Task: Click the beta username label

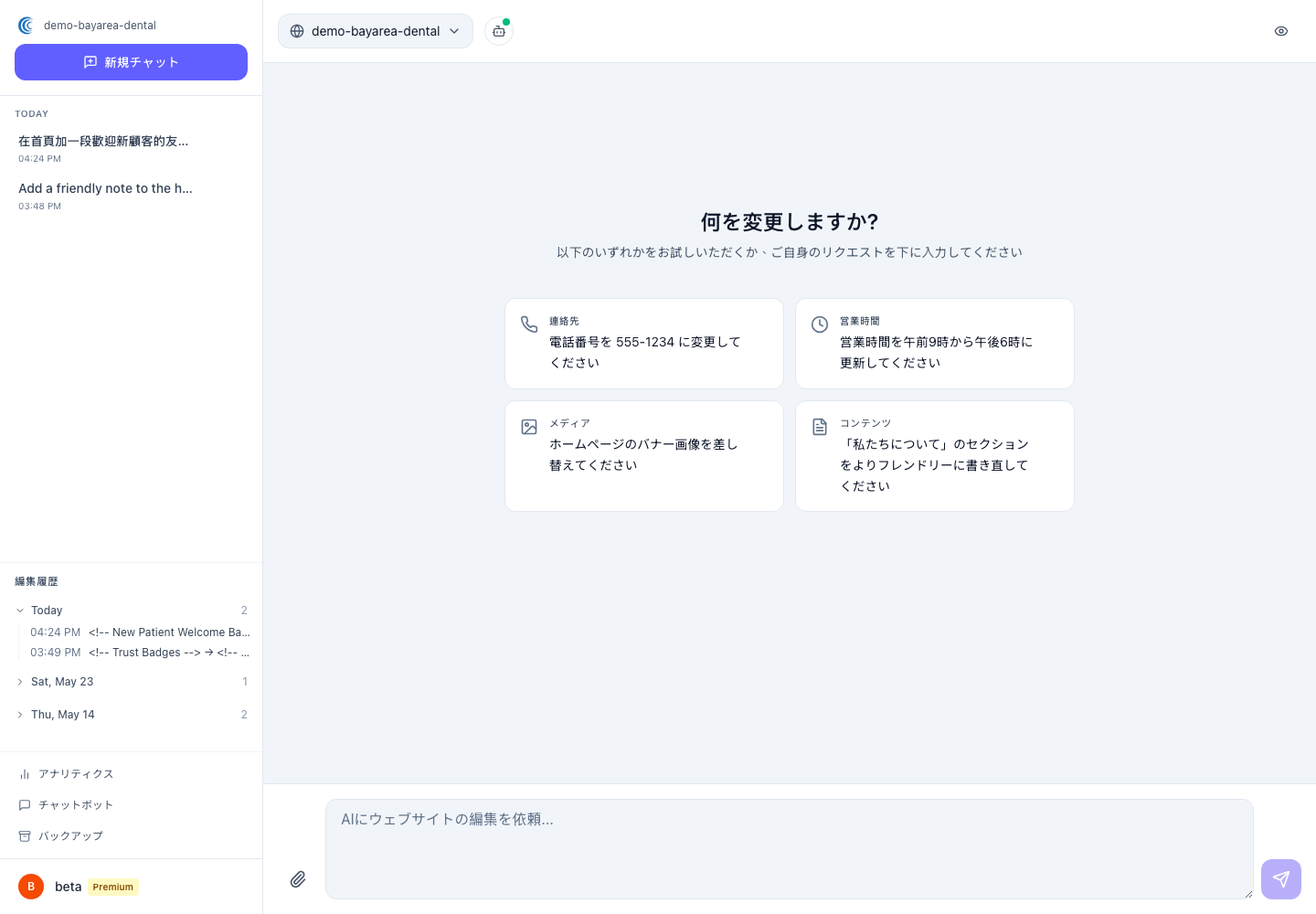Action: tap(69, 887)
